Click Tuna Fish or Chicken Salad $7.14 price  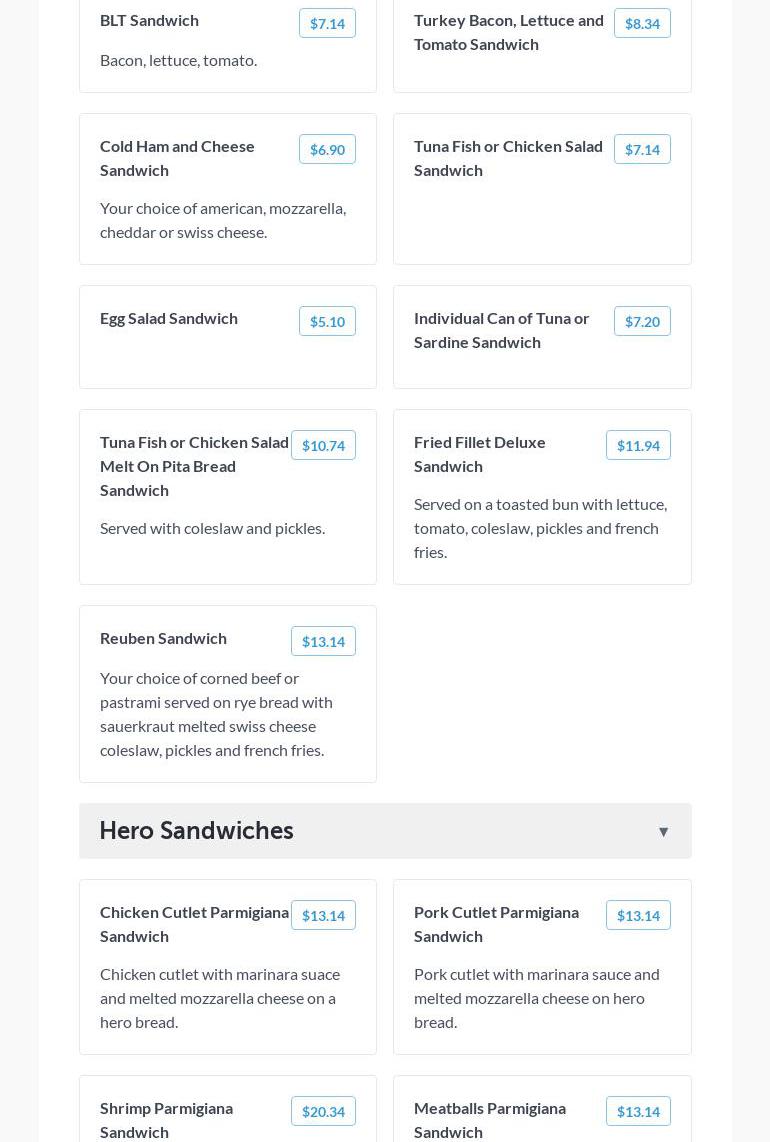click(x=642, y=149)
